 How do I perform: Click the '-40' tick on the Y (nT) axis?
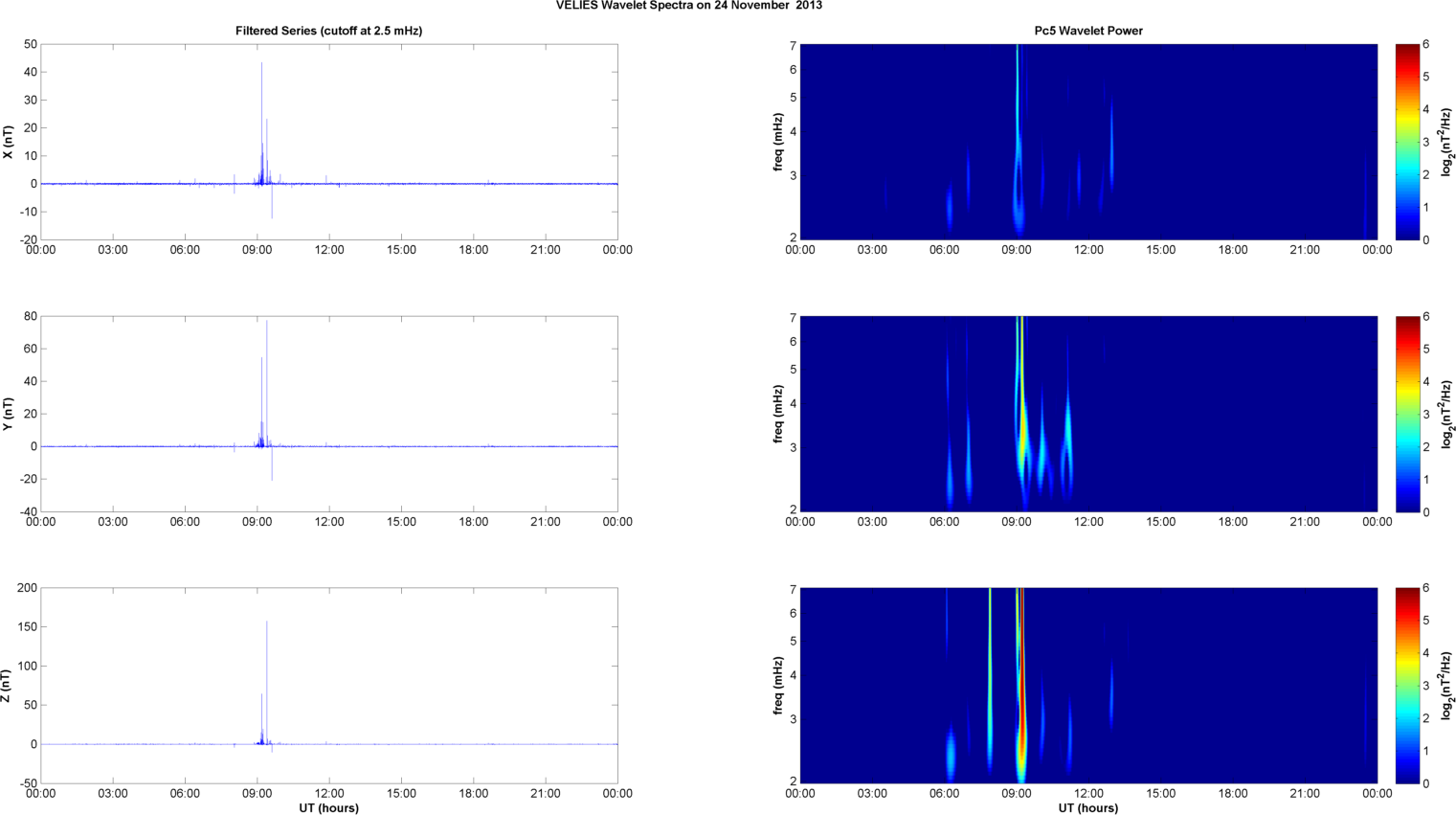tap(29, 511)
